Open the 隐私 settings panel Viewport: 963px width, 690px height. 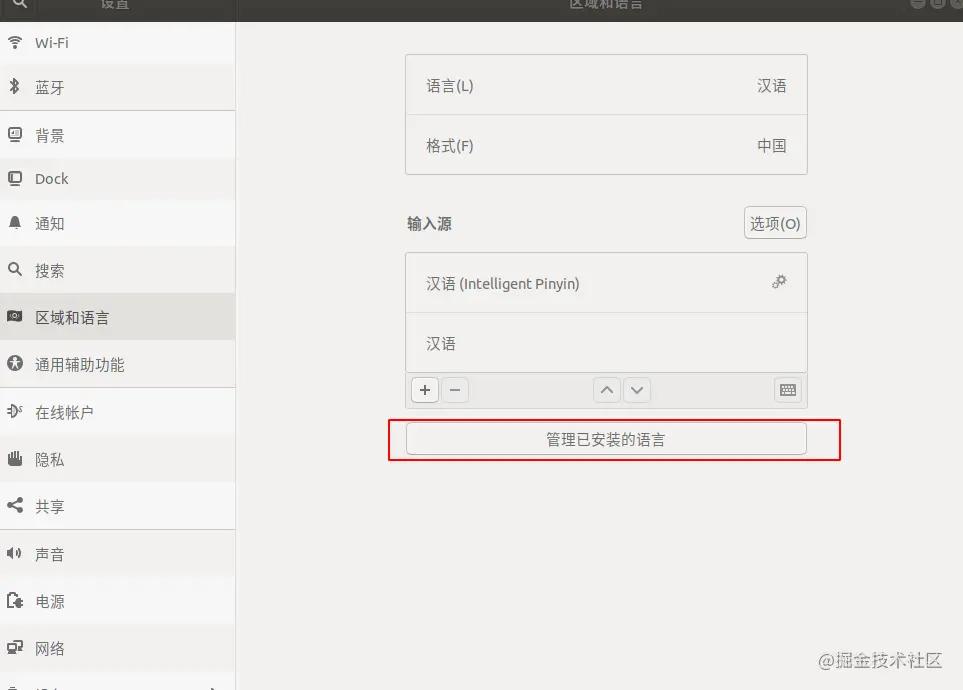pos(117,459)
